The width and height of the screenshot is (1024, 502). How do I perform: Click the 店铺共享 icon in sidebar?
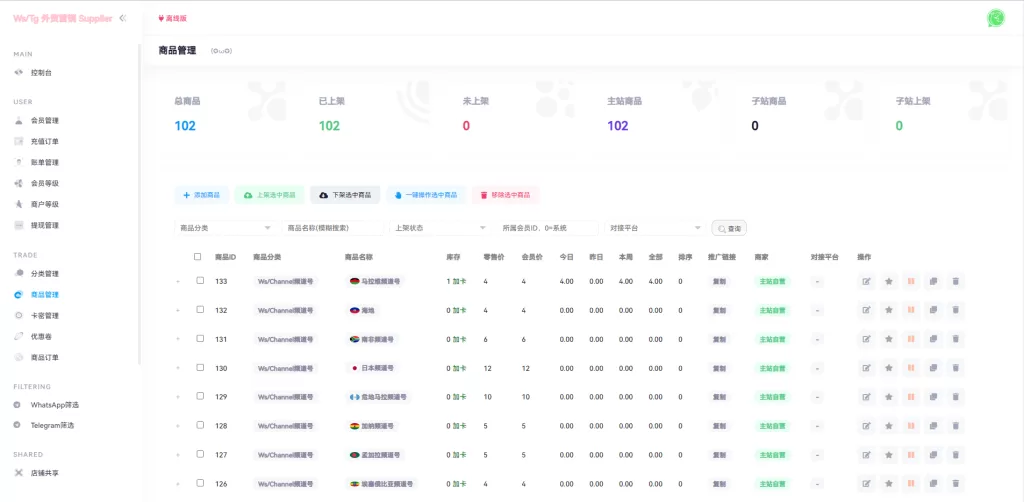tap(19, 473)
